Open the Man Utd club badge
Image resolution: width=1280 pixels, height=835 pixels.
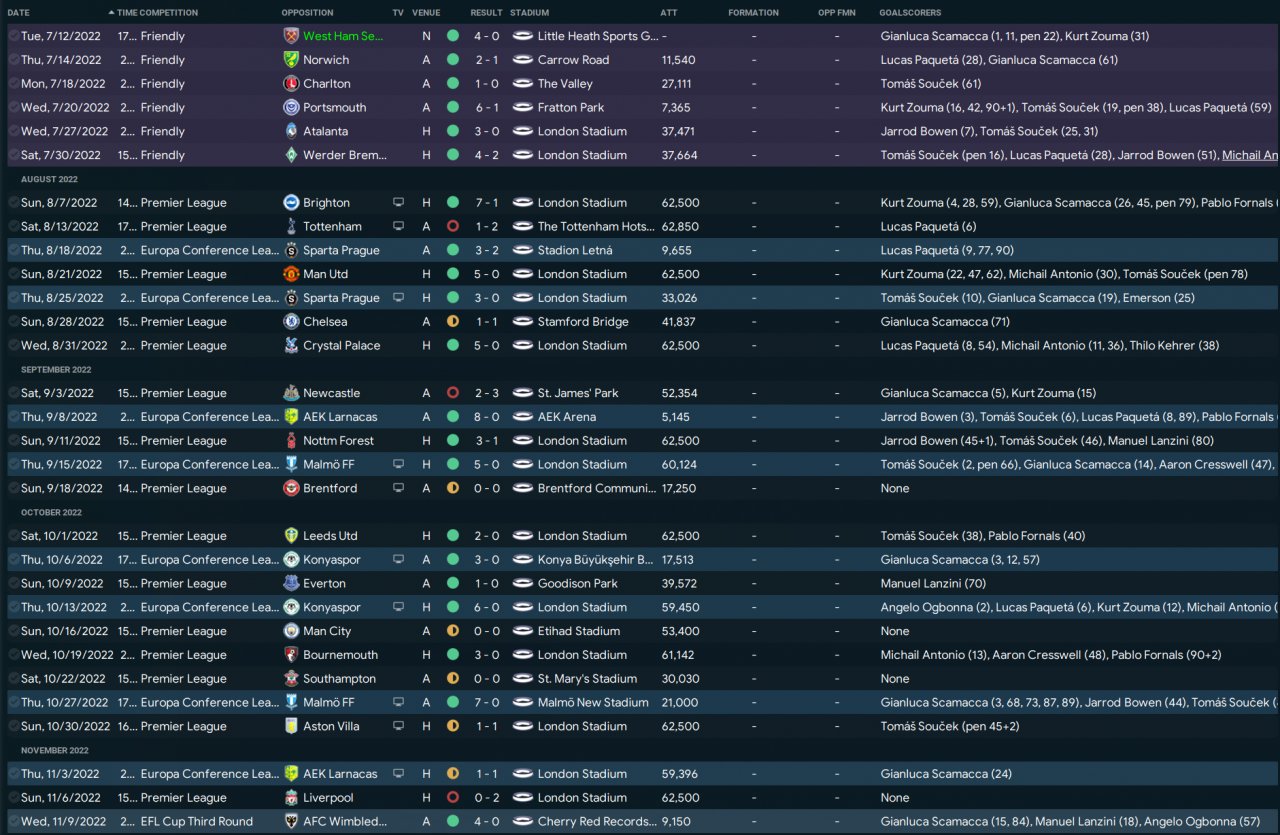pos(291,274)
